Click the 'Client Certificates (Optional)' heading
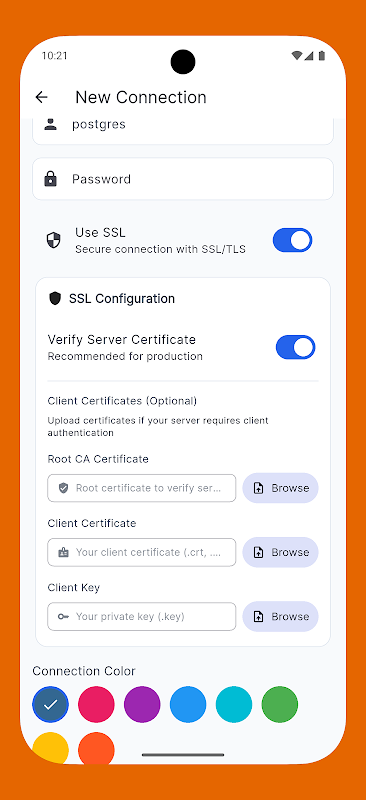Image resolution: width=366 pixels, height=800 pixels. (122, 401)
